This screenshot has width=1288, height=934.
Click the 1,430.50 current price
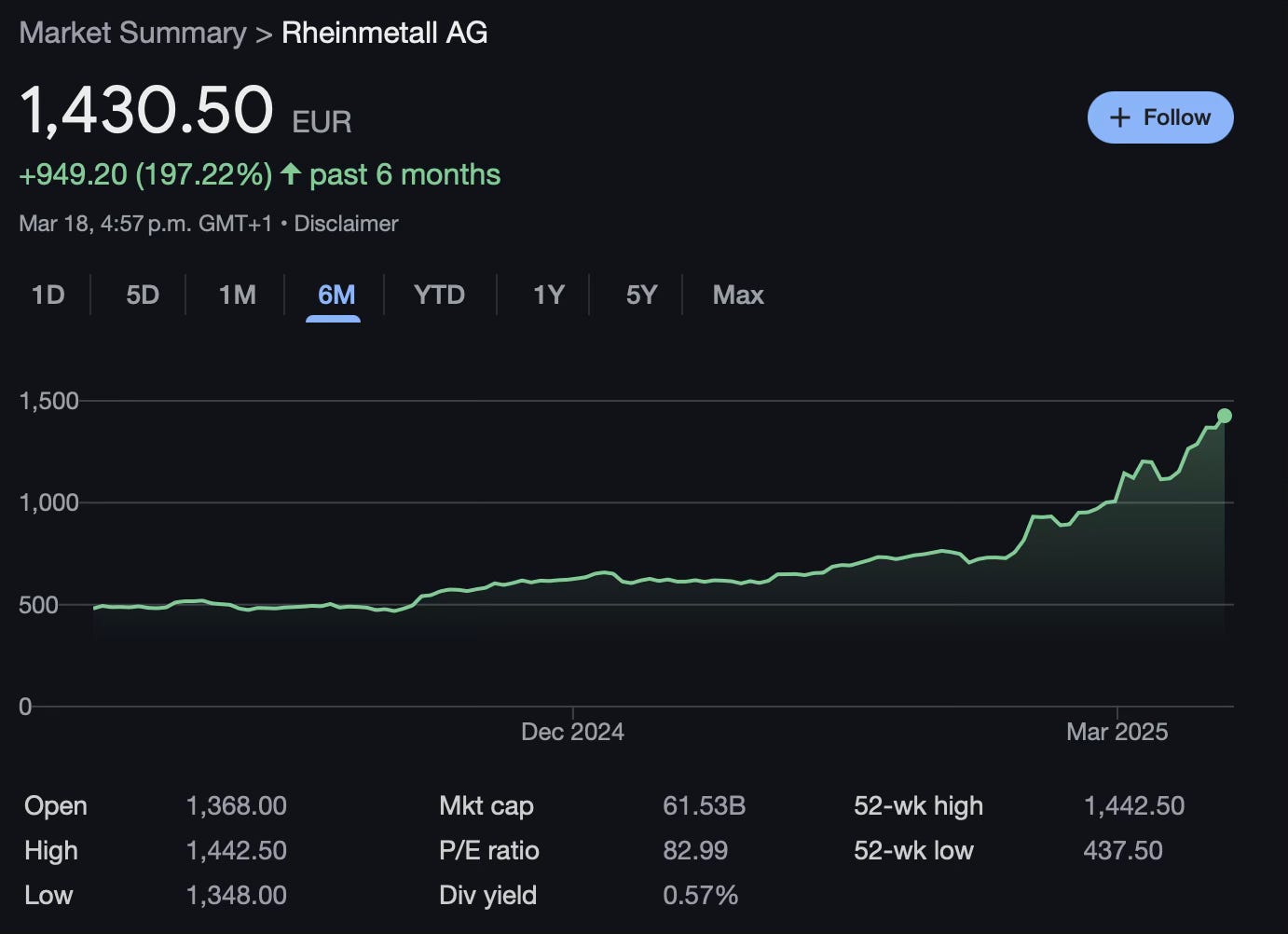tap(146, 110)
